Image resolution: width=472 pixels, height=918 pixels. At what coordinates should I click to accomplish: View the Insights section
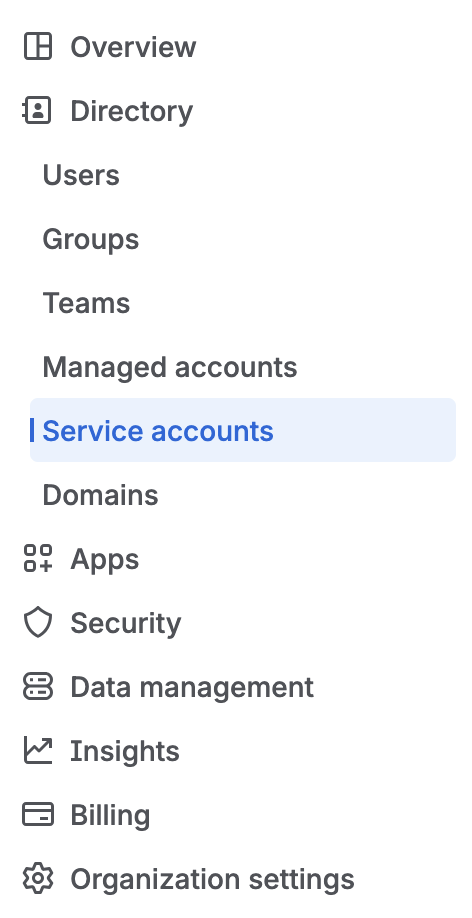coord(124,751)
